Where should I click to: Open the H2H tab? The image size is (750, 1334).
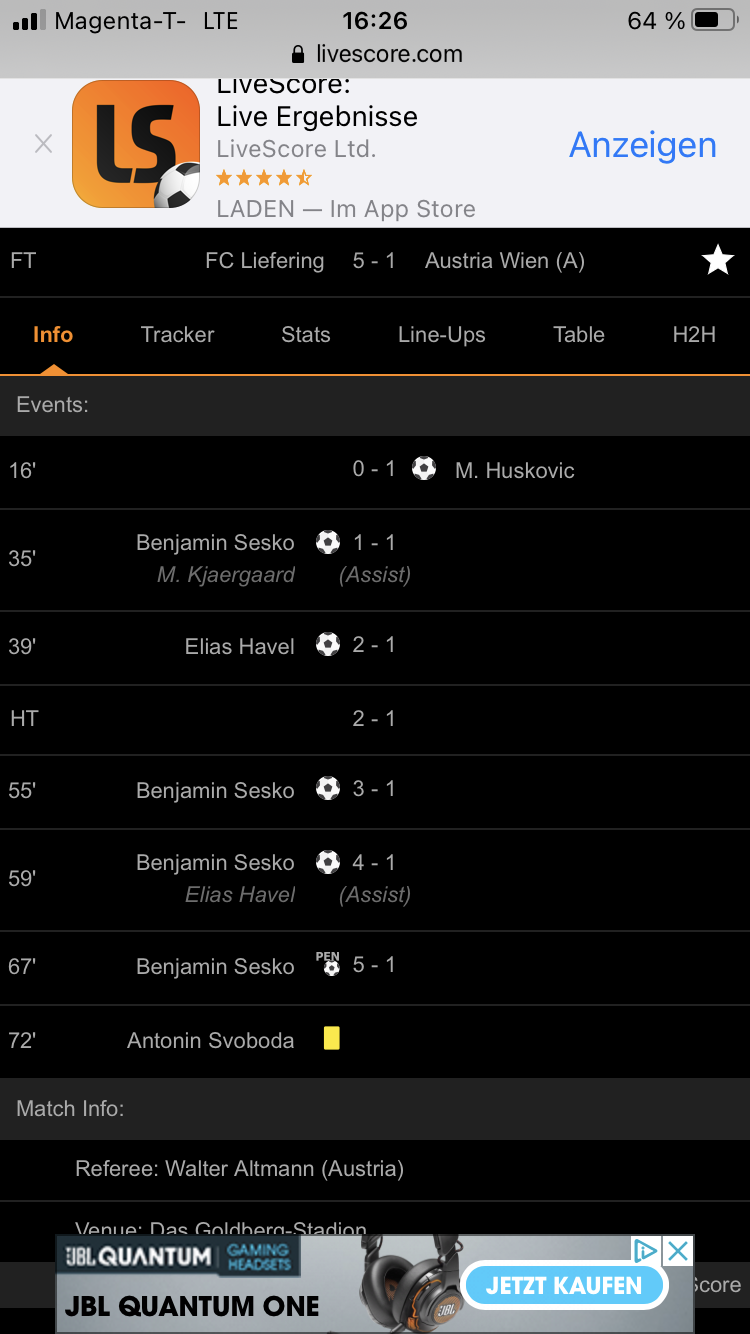click(x=694, y=335)
